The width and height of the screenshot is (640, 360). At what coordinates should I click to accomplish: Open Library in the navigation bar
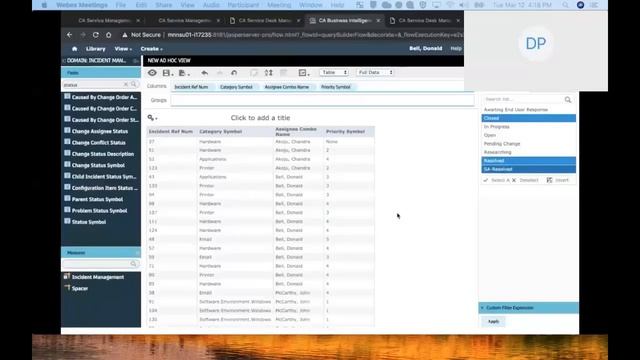pyautogui.click(x=96, y=49)
